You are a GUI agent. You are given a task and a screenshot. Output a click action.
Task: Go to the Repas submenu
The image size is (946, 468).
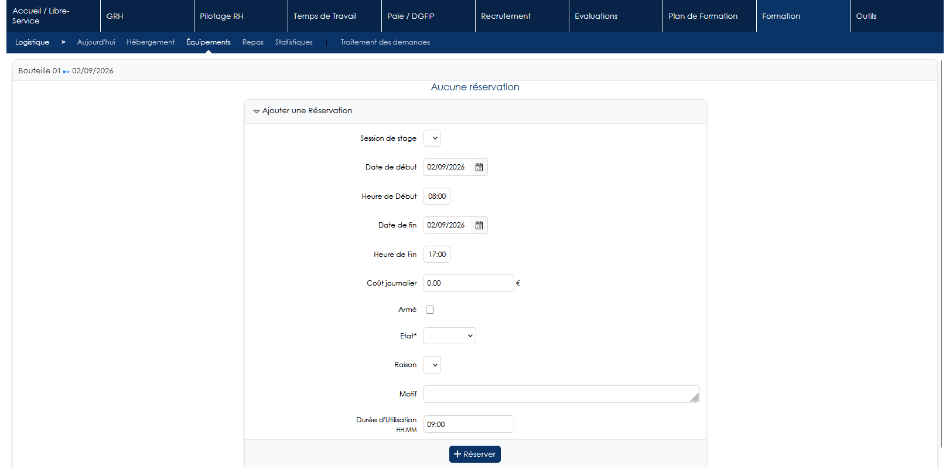click(x=253, y=43)
